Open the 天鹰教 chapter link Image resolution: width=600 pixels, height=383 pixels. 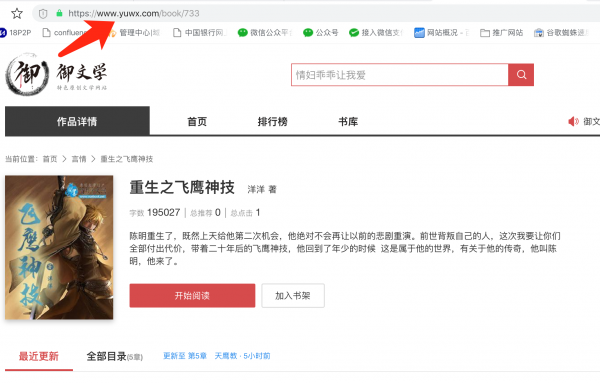pyautogui.click(x=242, y=356)
